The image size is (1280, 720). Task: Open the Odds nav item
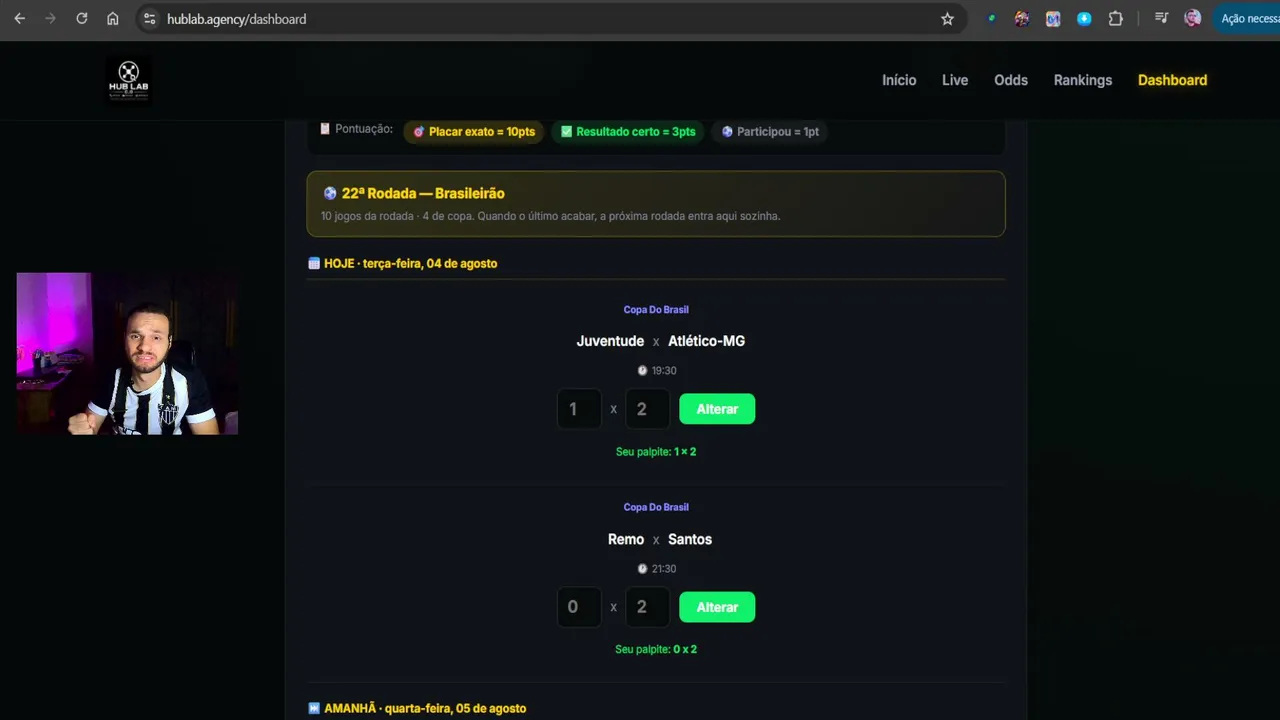[1011, 80]
